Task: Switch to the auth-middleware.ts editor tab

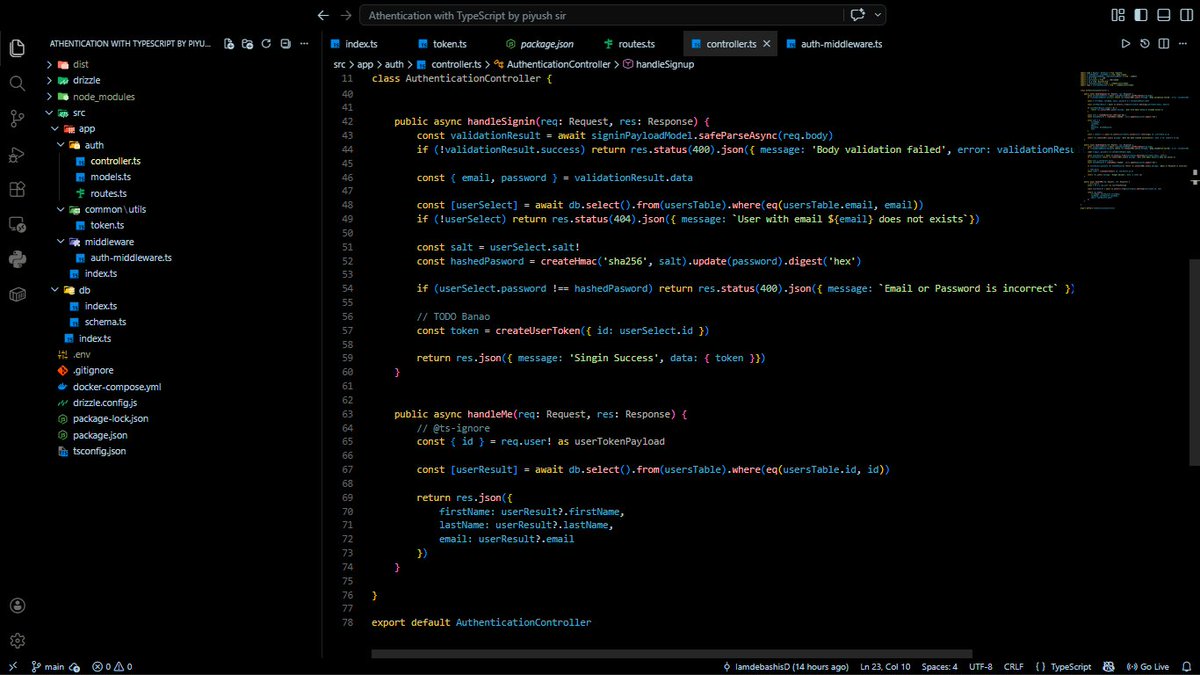Action: [x=834, y=44]
